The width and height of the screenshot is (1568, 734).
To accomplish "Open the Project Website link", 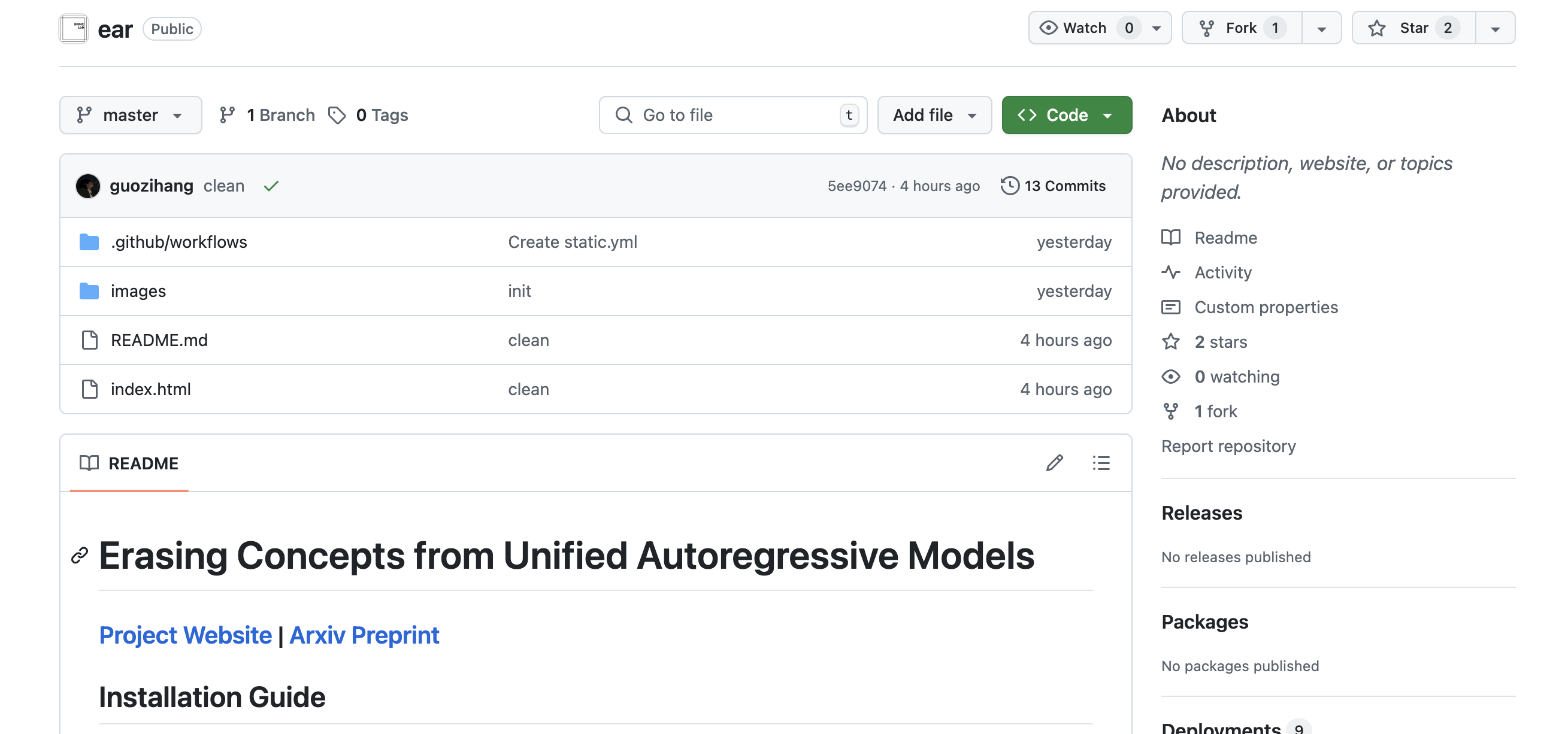I will [x=185, y=635].
